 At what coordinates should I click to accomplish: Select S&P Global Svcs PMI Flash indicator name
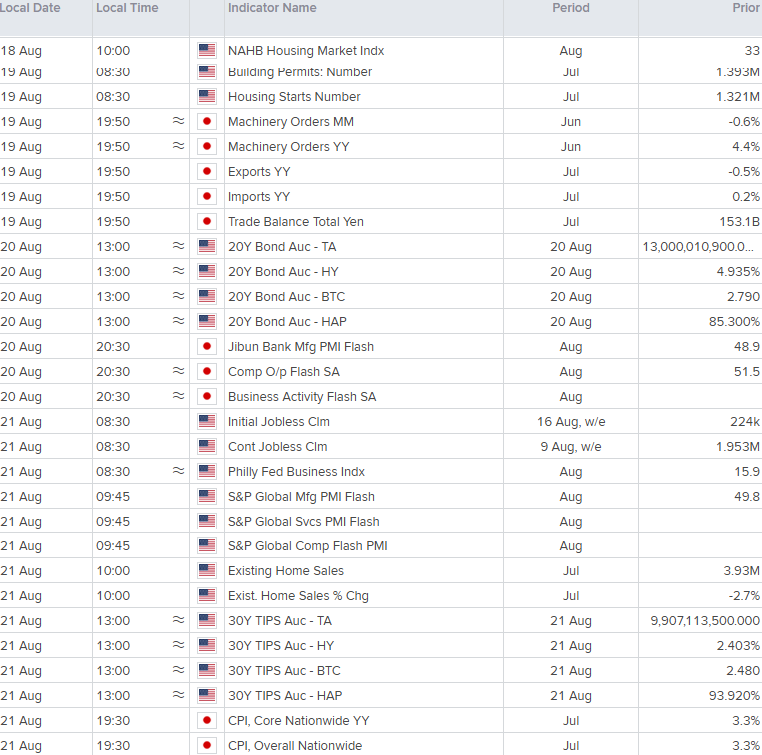304,521
